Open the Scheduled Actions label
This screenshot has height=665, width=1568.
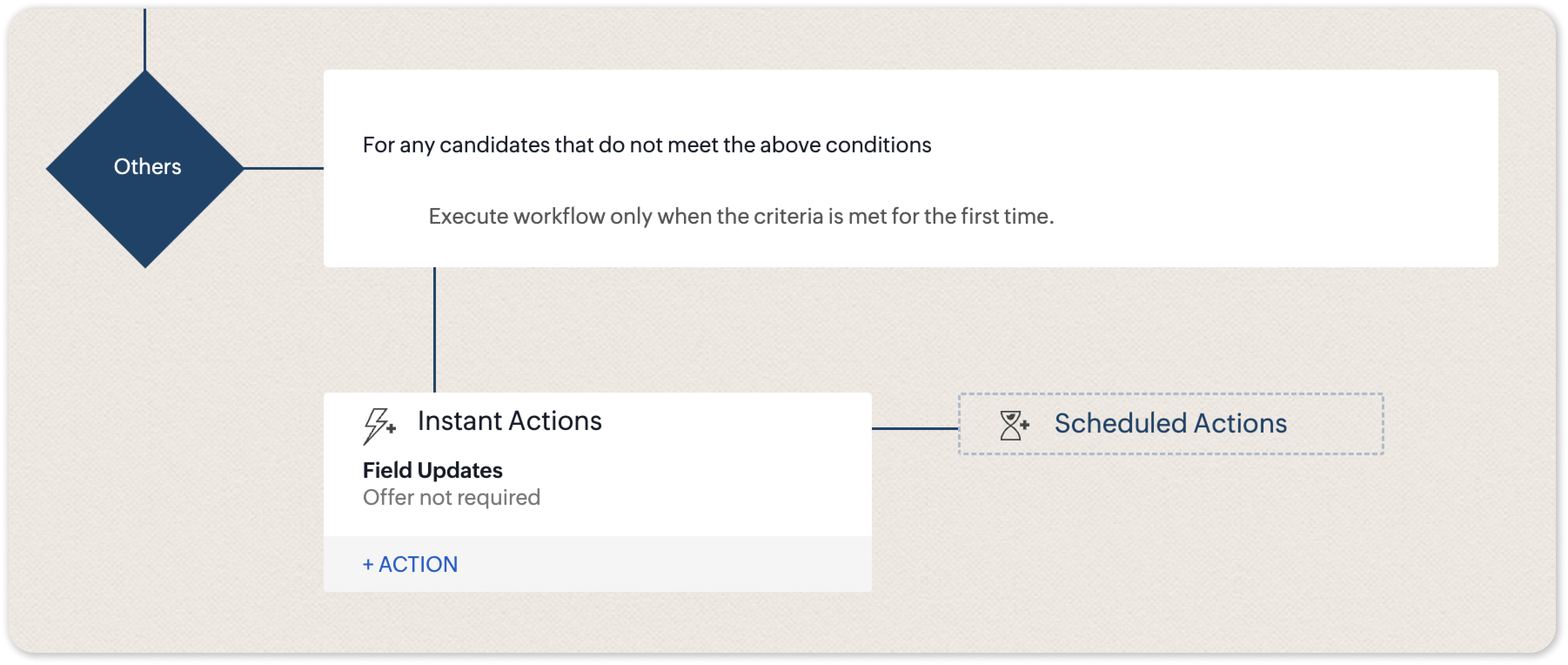point(1170,424)
